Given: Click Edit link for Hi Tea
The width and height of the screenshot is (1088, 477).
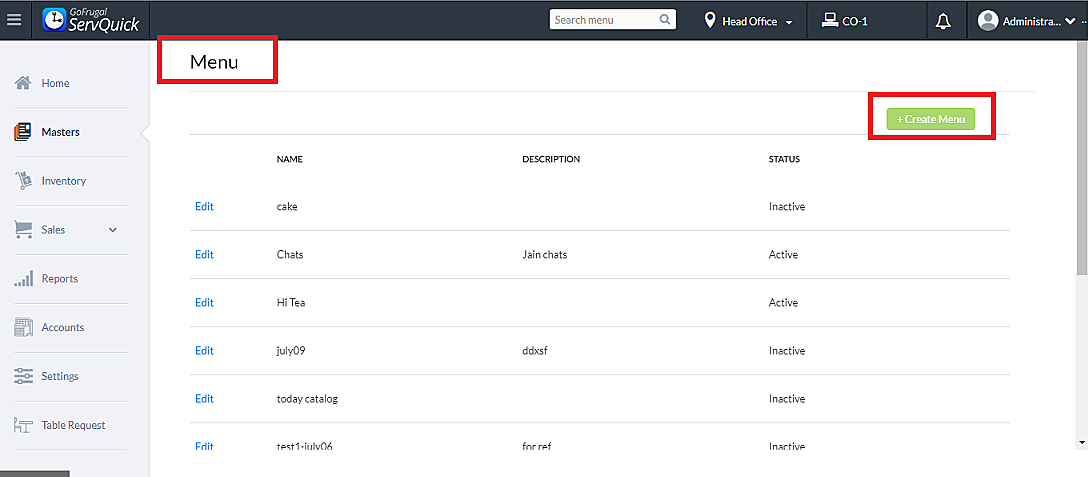Looking at the screenshot, I should point(204,302).
